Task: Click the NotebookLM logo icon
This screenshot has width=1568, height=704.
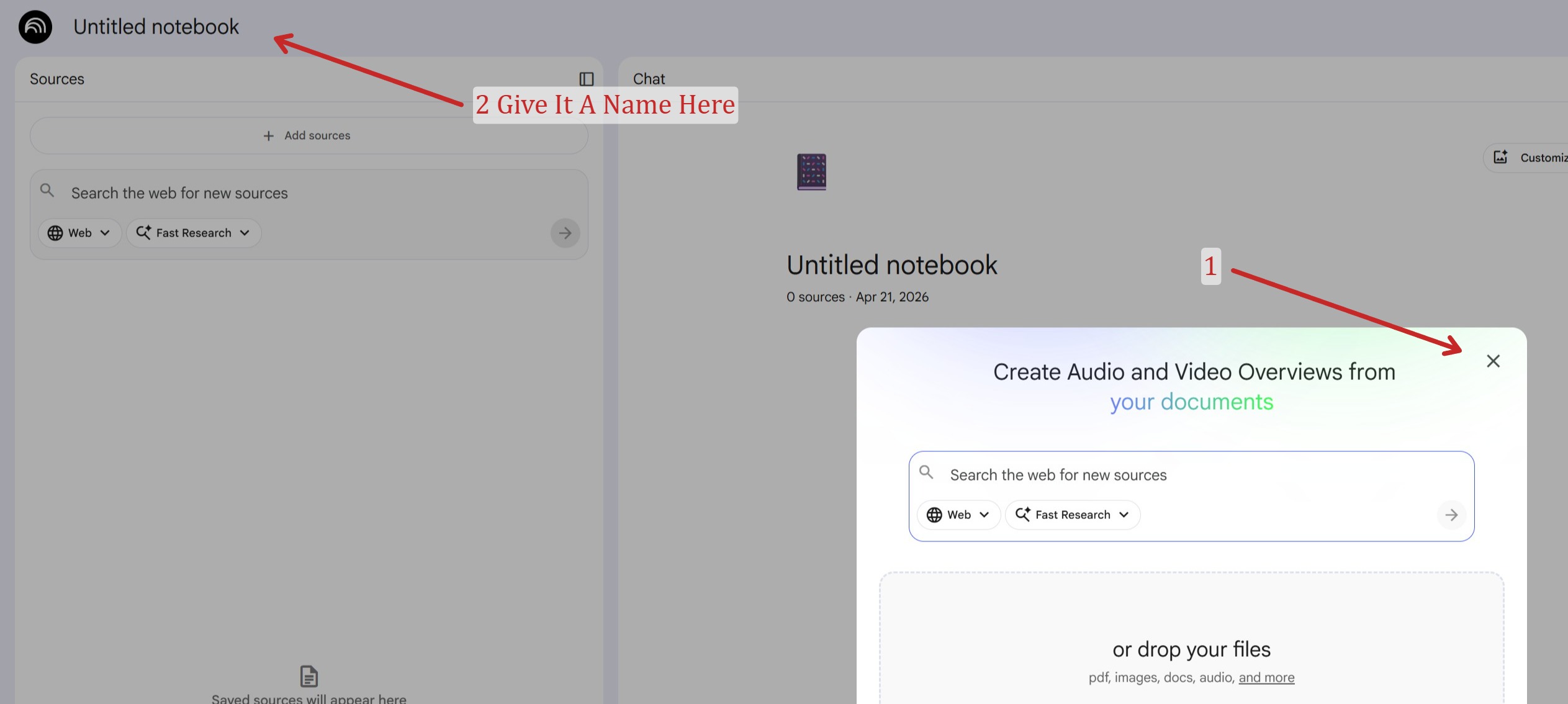Action: click(x=35, y=27)
